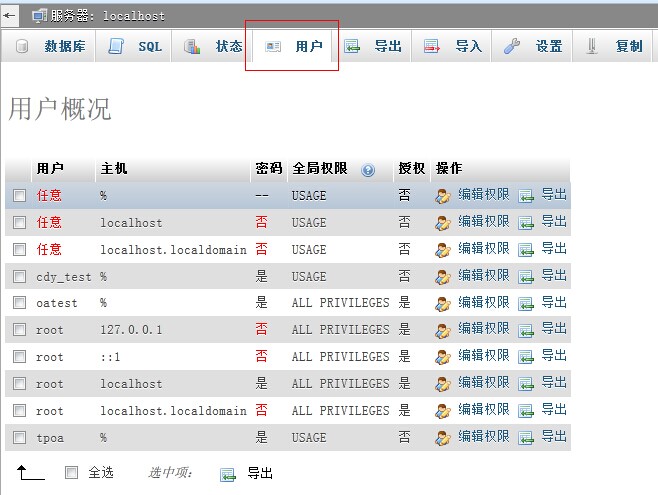Click the oatest user name
658x495 pixels.
click(57, 303)
